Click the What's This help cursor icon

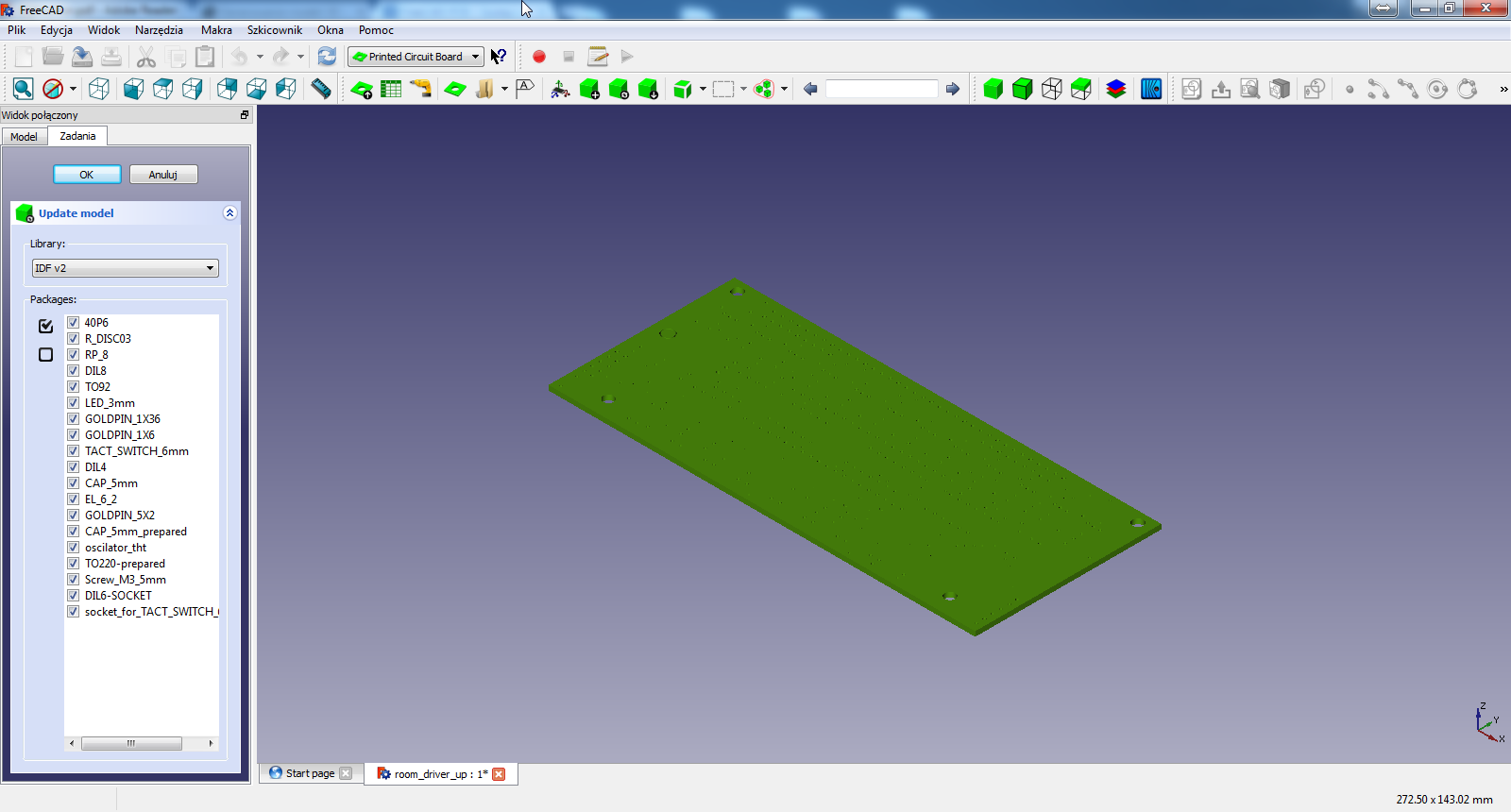pos(499,57)
